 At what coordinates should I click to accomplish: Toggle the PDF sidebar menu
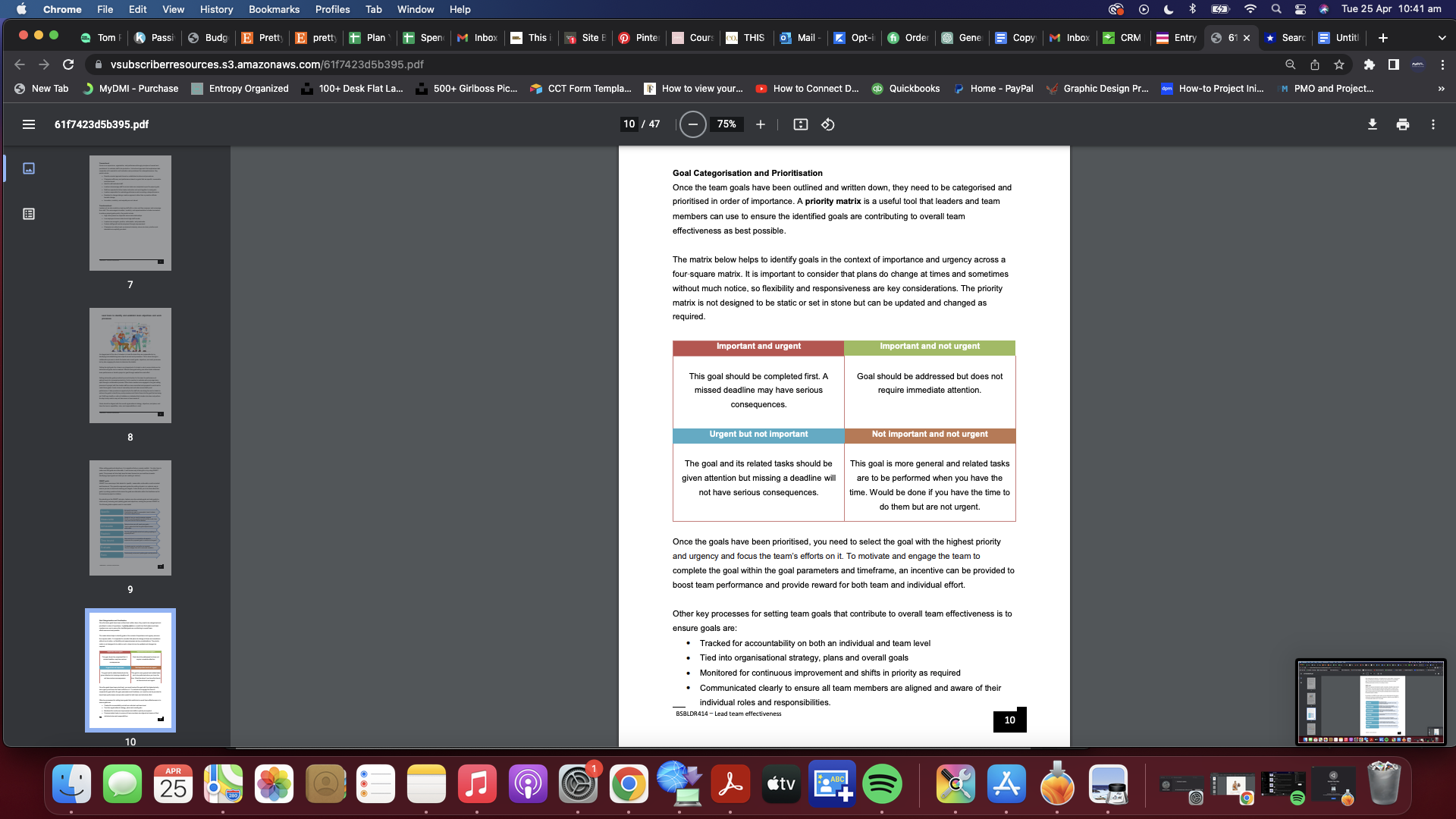[x=29, y=124]
